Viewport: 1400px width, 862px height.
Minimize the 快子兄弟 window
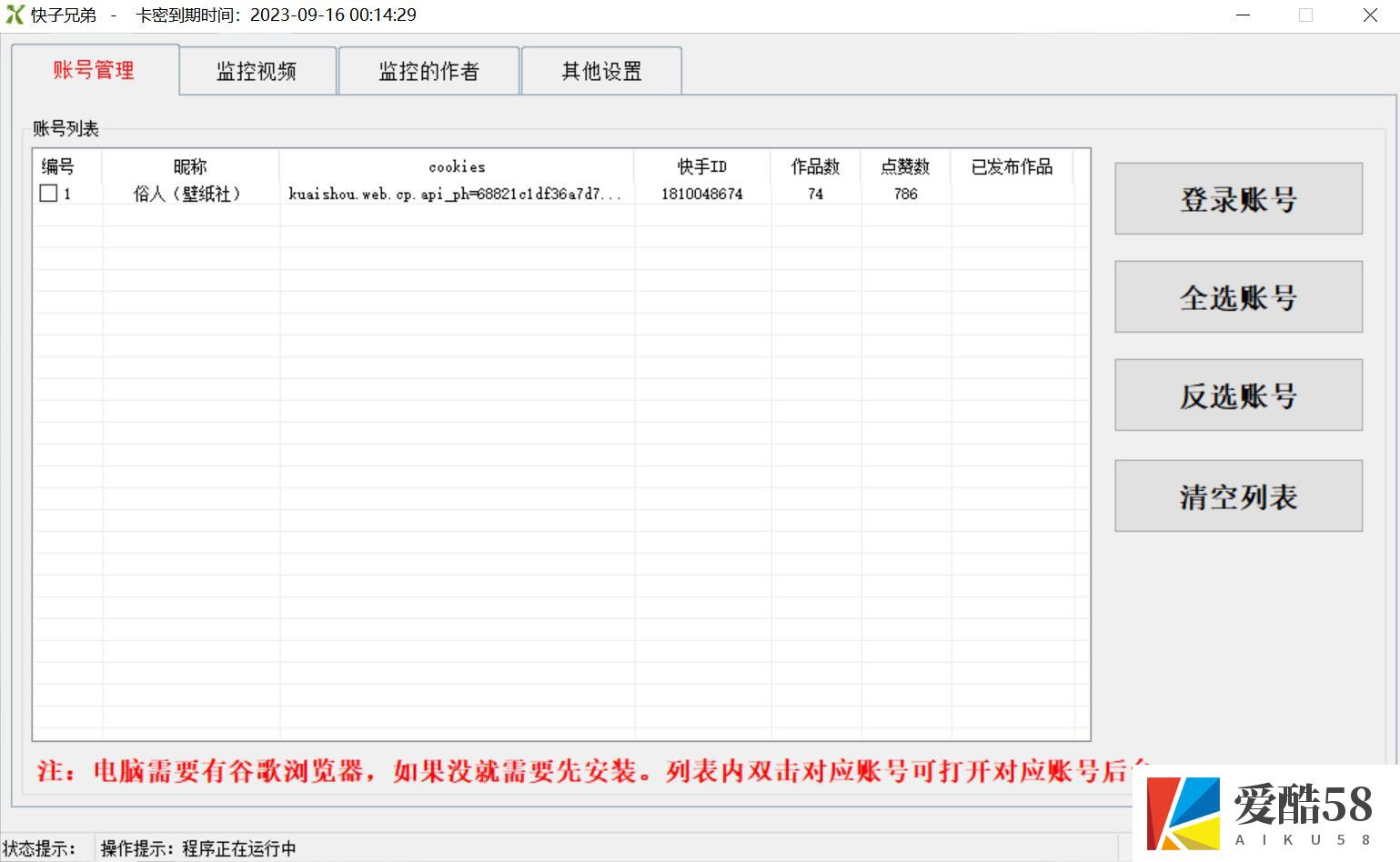pyautogui.click(x=1244, y=15)
